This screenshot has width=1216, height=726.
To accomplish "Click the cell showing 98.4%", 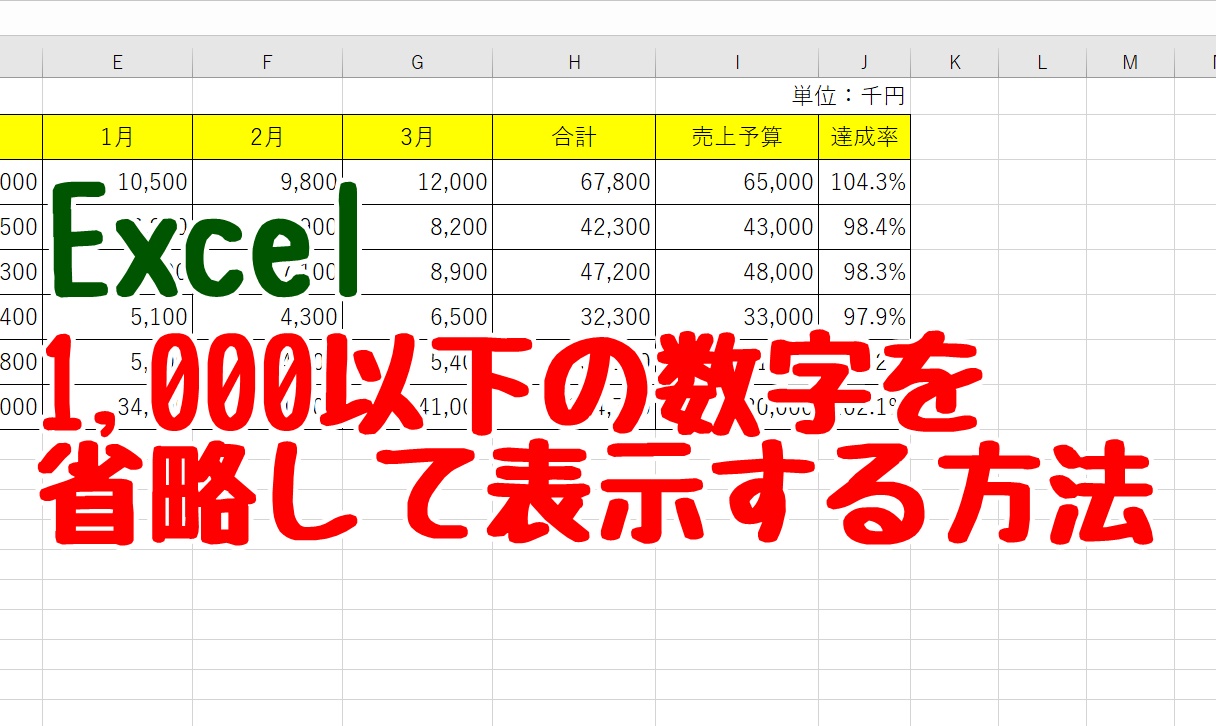I will pos(864,227).
